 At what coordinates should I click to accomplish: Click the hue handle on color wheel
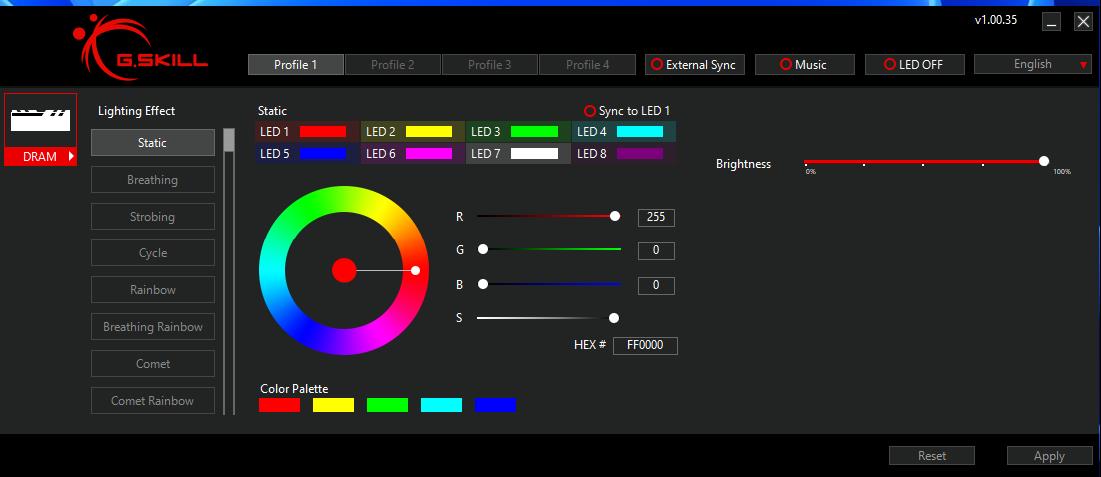[x=415, y=270]
